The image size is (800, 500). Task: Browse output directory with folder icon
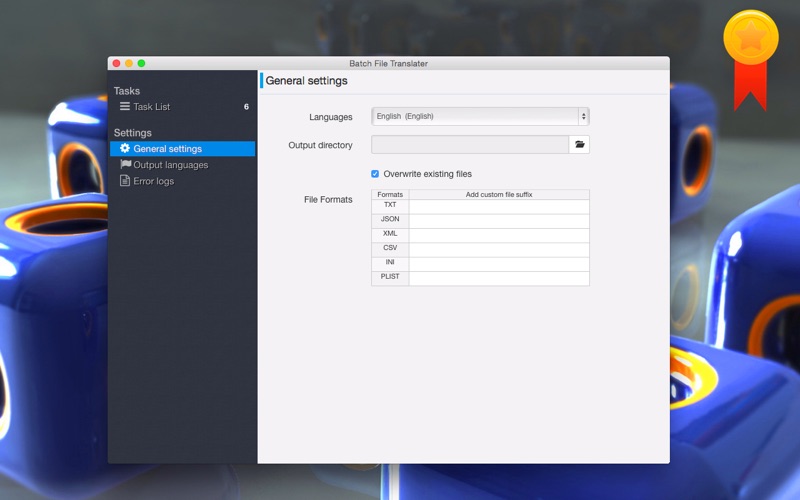point(579,144)
